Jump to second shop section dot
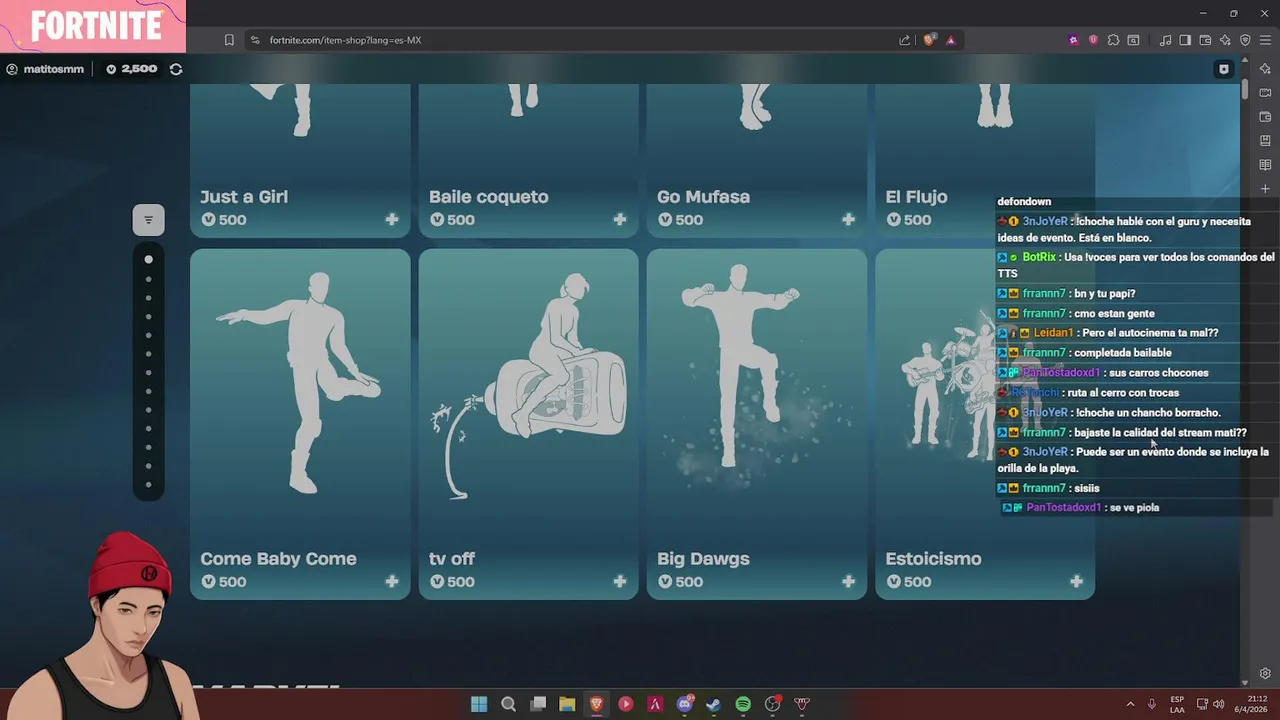Image resolution: width=1280 pixels, height=720 pixels. pos(148,278)
